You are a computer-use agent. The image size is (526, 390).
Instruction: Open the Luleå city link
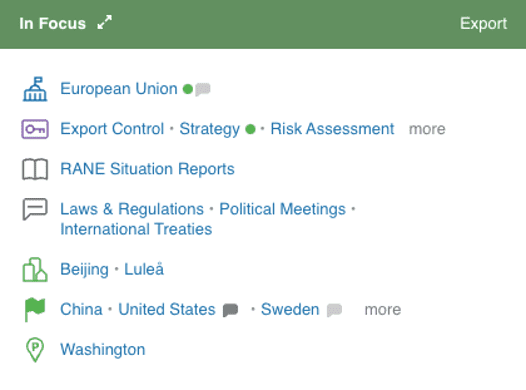pyautogui.click(x=144, y=269)
